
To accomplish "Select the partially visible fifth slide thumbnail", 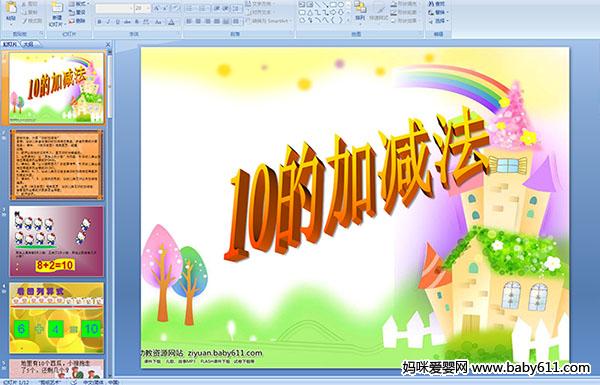I will (x=57, y=369).
